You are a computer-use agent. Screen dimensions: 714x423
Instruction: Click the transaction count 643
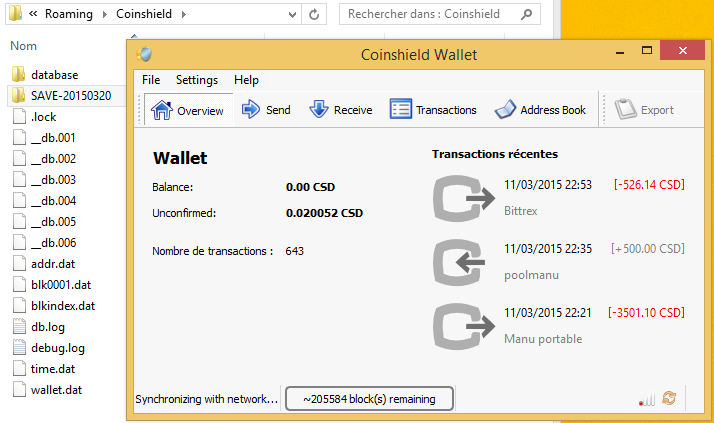pos(294,251)
